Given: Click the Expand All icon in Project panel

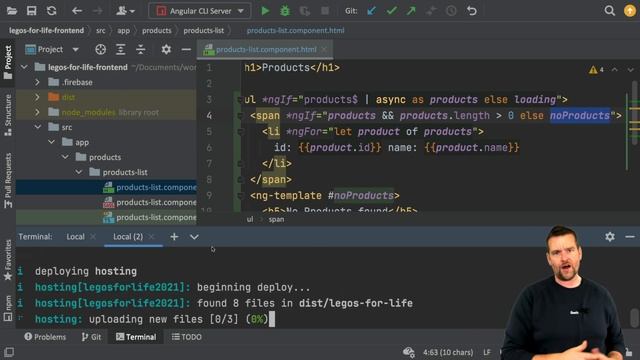Looking at the screenshot, I should pos(120,49).
